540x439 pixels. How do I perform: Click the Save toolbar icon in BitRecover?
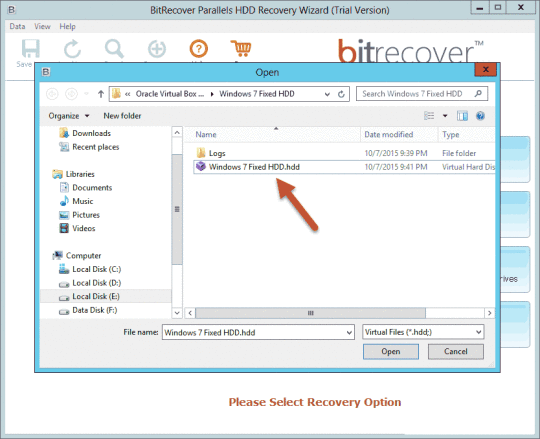[30, 49]
